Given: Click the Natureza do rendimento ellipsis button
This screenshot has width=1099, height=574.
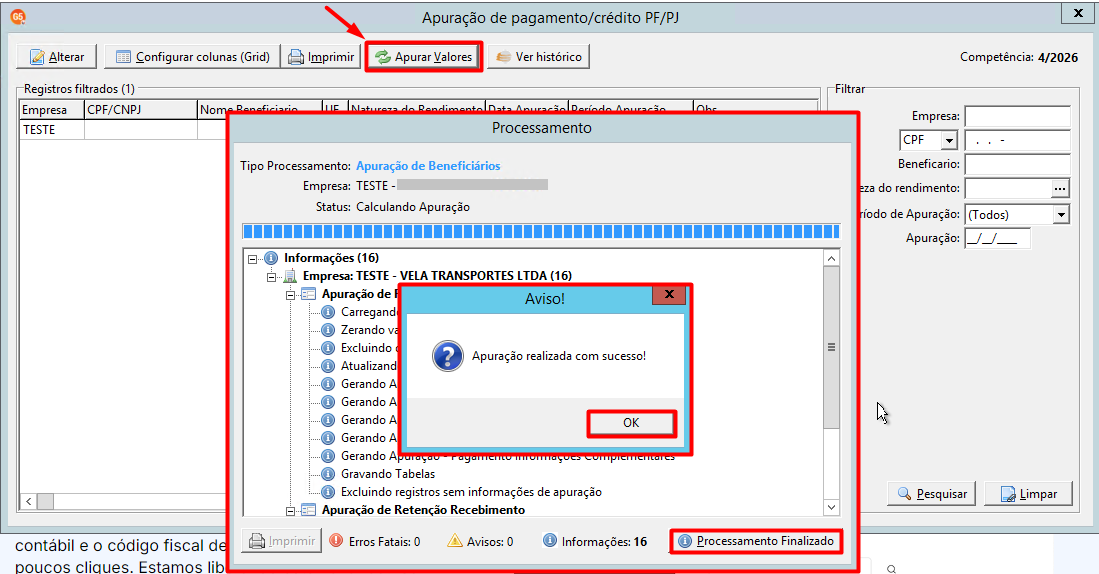Looking at the screenshot, I should [1060, 188].
